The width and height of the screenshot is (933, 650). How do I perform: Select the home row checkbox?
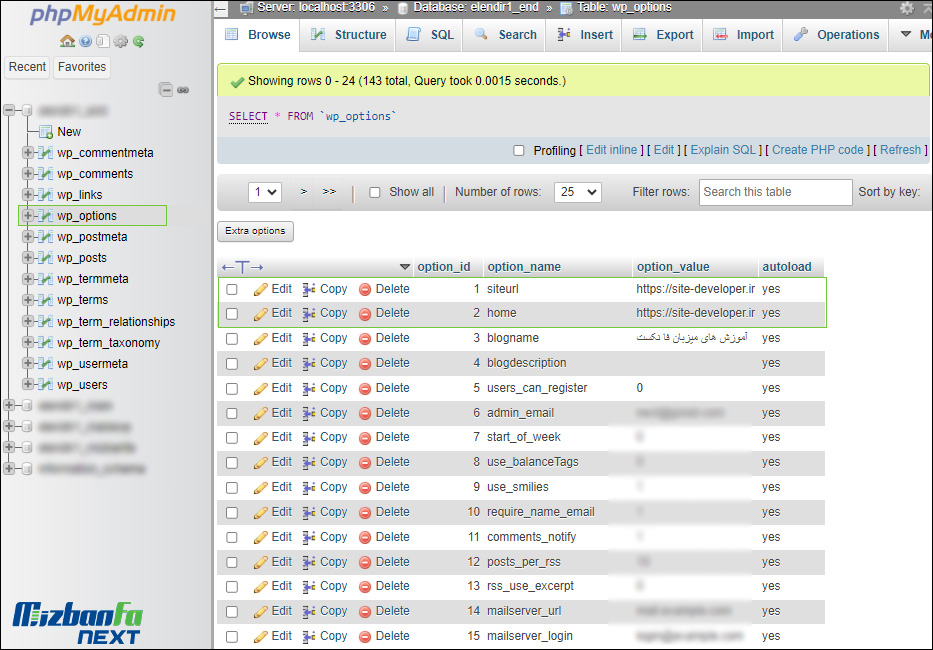(232, 314)
